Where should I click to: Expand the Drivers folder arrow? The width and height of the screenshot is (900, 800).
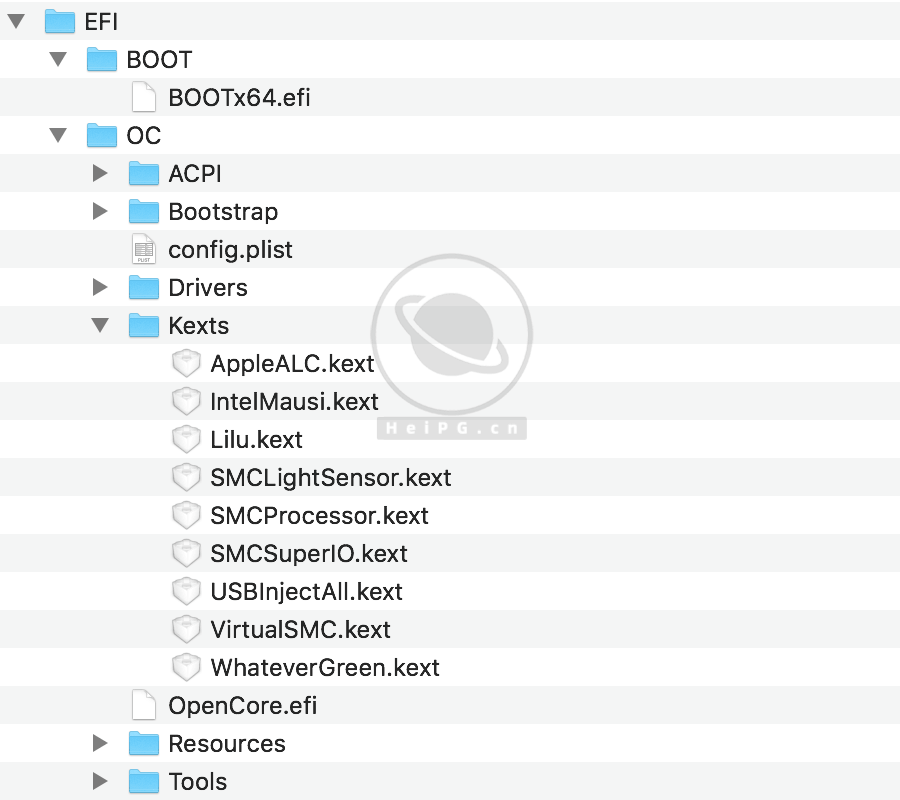(100, 287)
